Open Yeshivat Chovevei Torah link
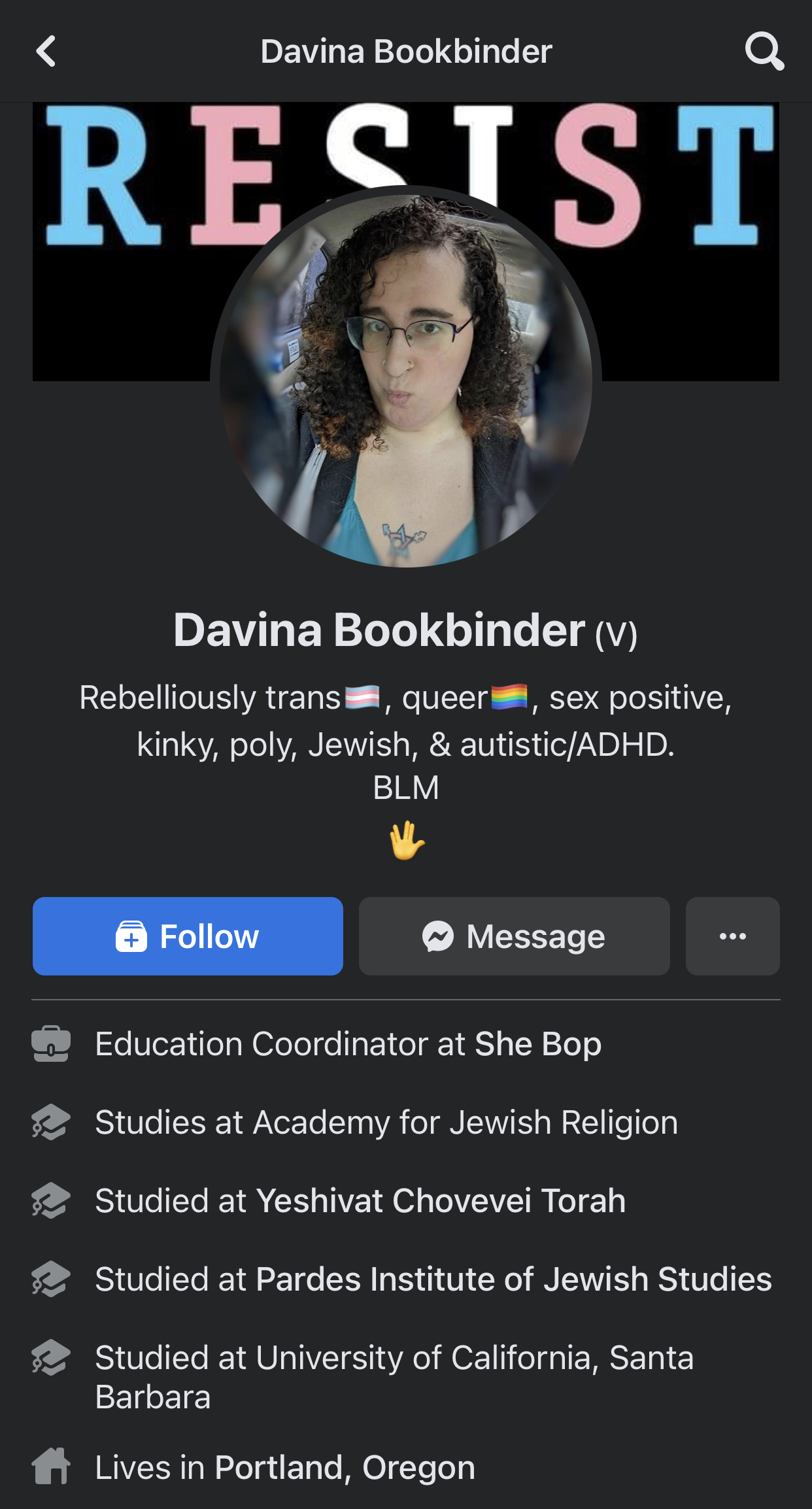Image resolution: width=812 pixels, height=1509 pixels. [x=441, y=1200]
